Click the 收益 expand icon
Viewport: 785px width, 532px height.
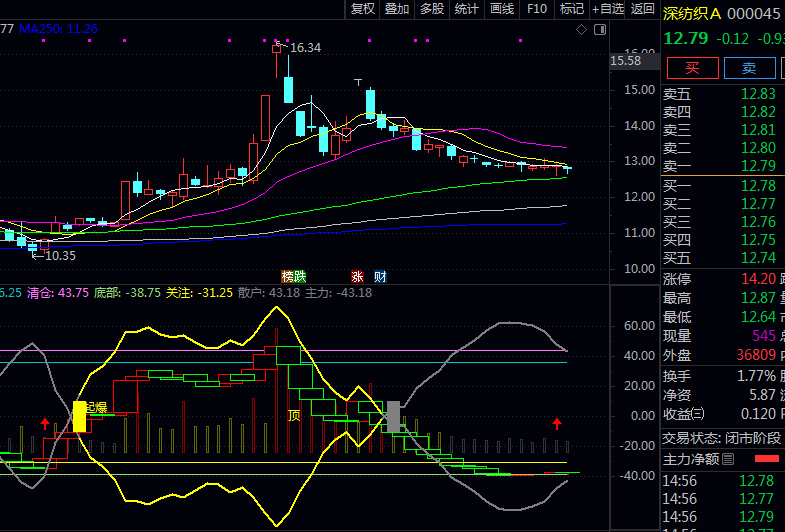(x=697, y=414)
